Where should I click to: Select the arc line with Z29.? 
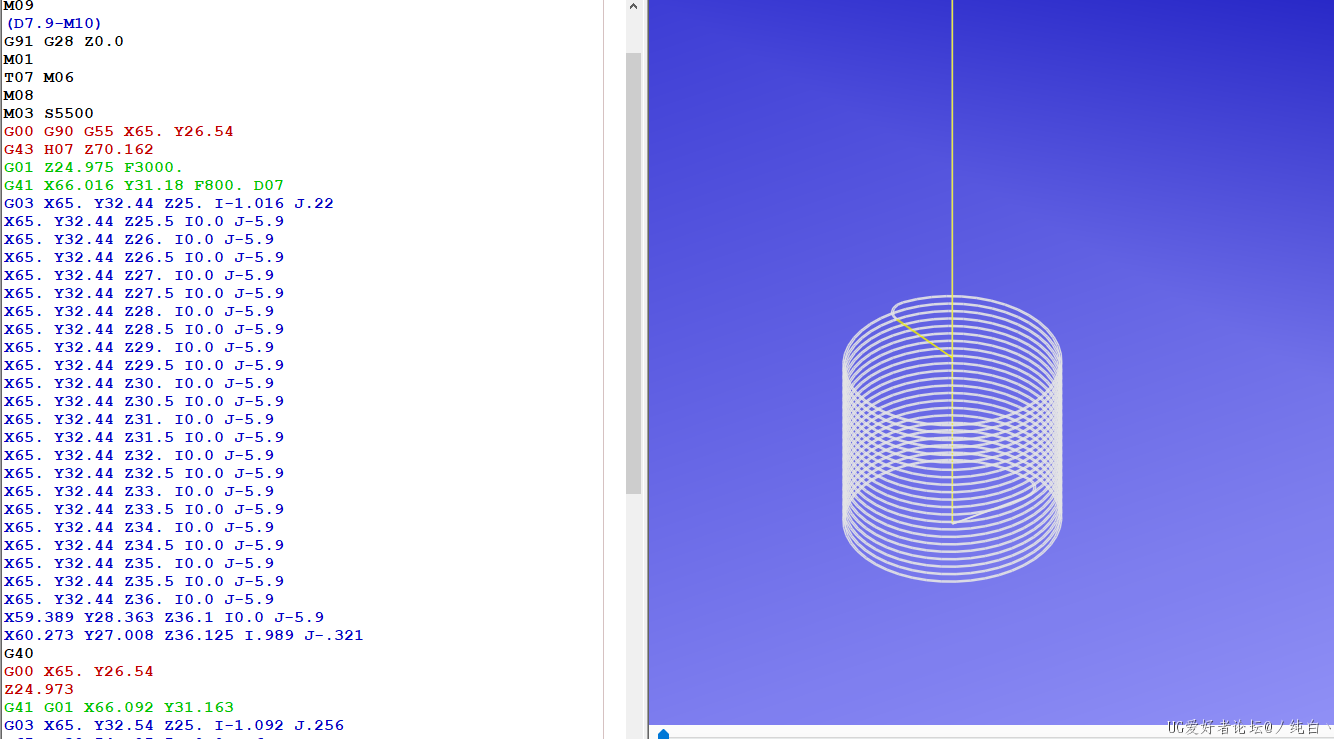[139, 347]
